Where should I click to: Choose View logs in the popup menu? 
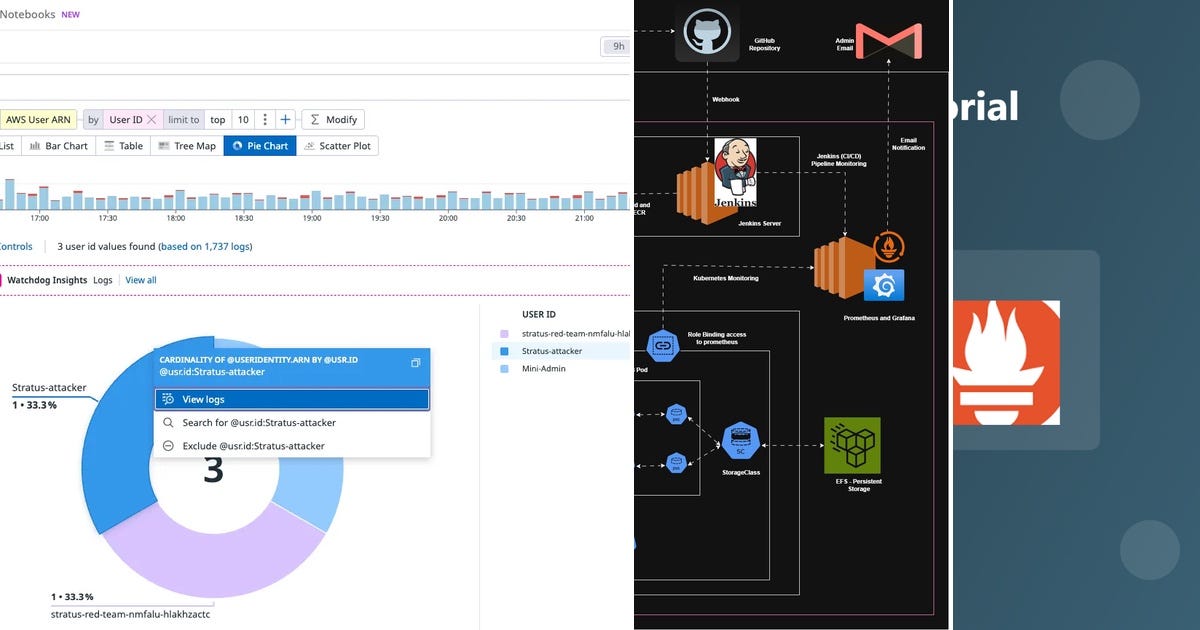(292, 399)
